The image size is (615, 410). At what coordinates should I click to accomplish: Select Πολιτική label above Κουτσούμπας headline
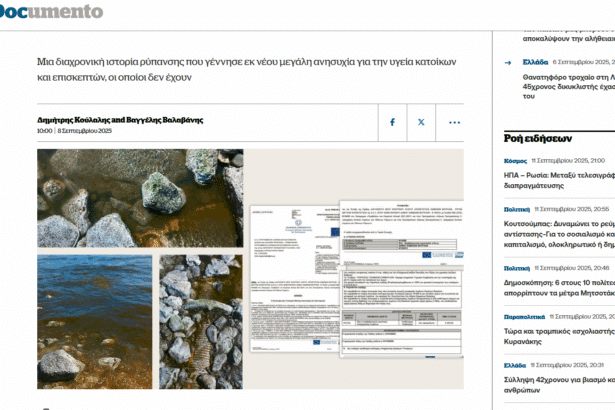tap(516, 209)
